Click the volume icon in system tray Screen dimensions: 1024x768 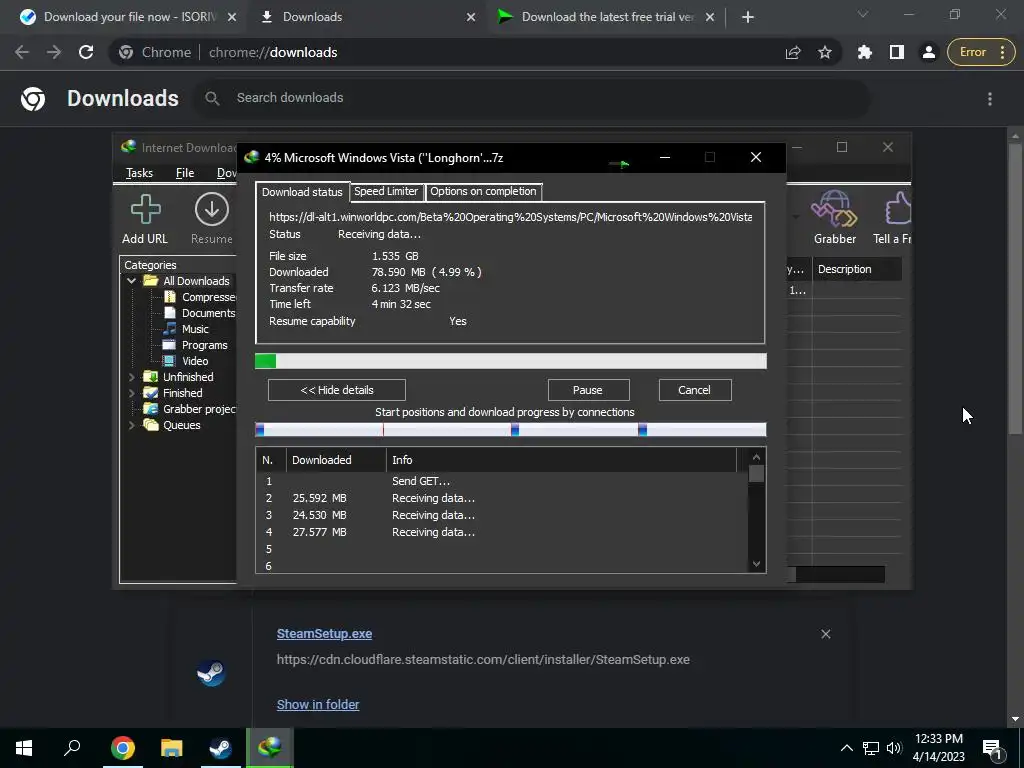coord(894,748)
